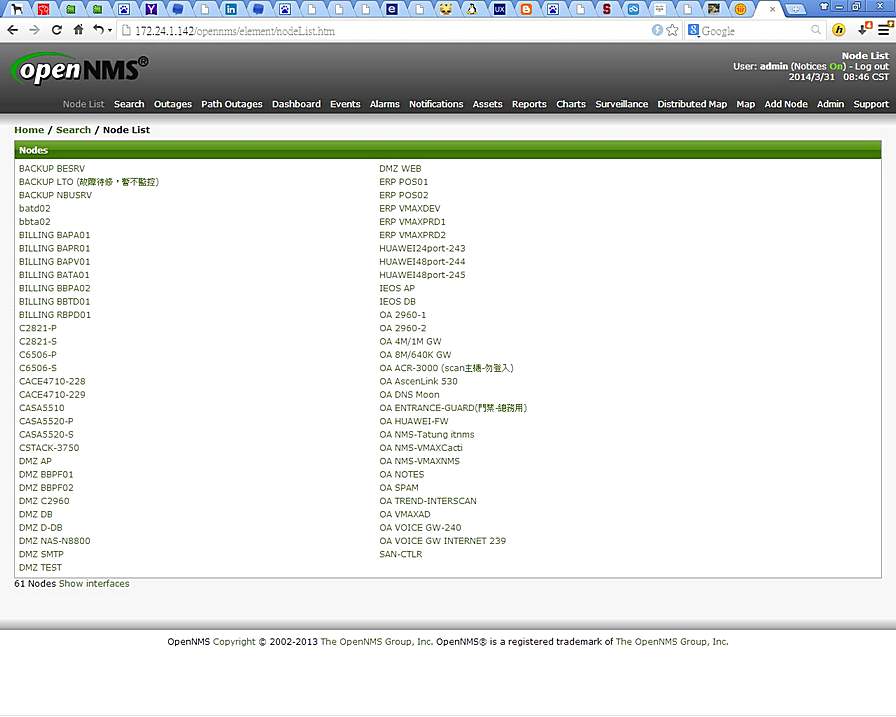Image resolution: width=896 pixels, height=717 pixels.
Task: Open node BACKUP NBUSRV
Action: [55, 195]
